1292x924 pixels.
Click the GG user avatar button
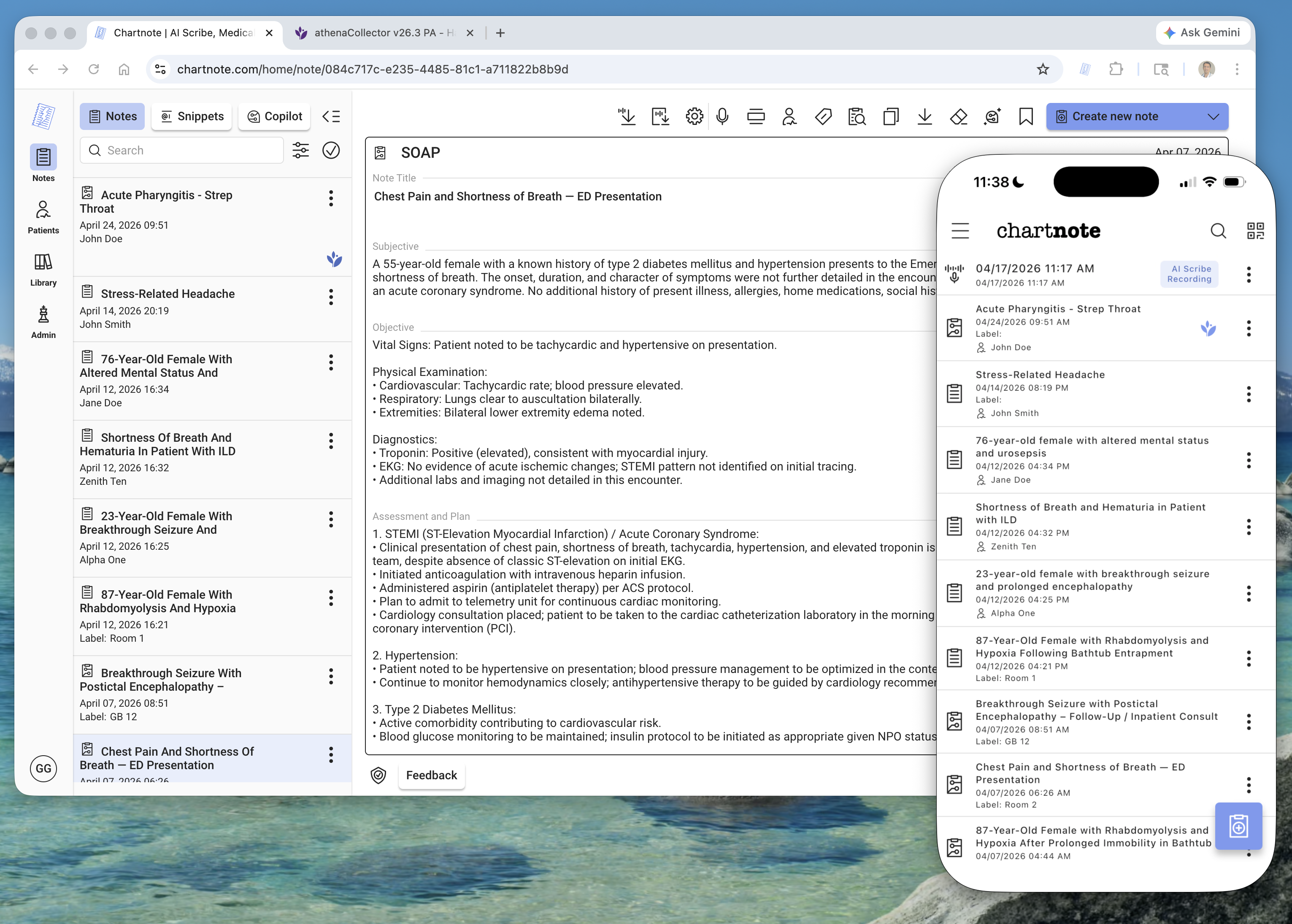tap(43, 769)
